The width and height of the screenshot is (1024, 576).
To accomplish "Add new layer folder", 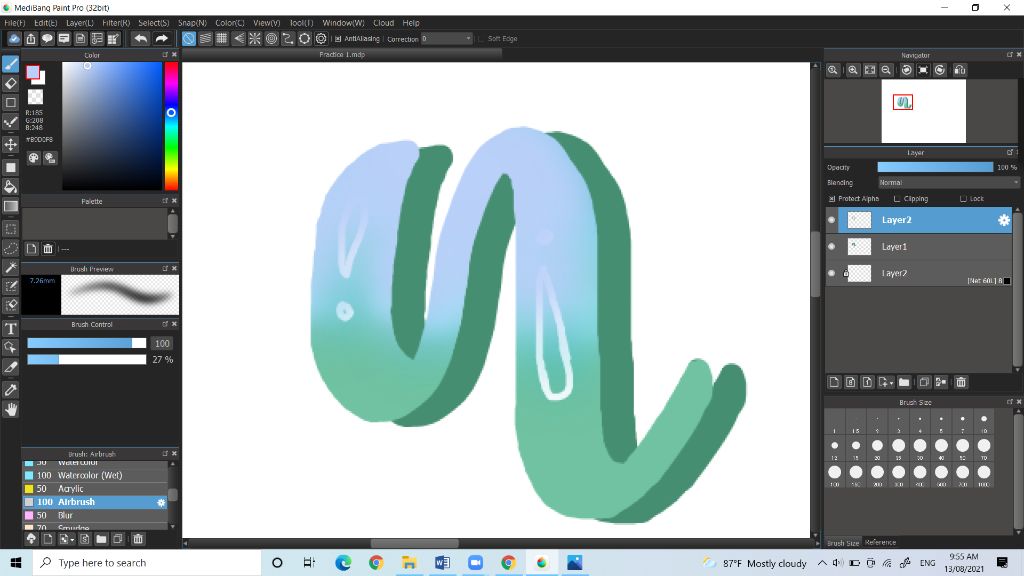I will 904,382.
